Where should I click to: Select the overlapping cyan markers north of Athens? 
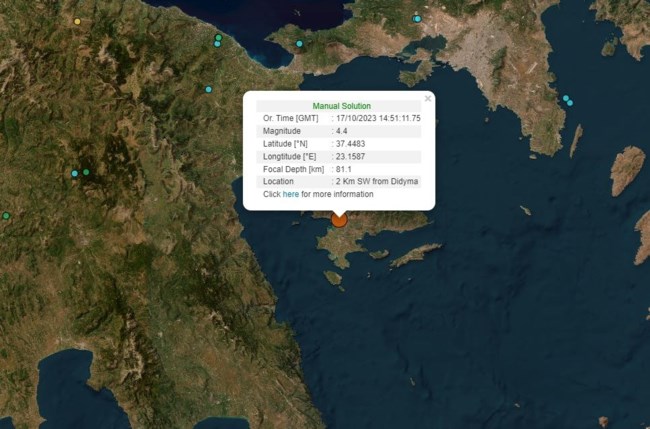click(417, 19)
